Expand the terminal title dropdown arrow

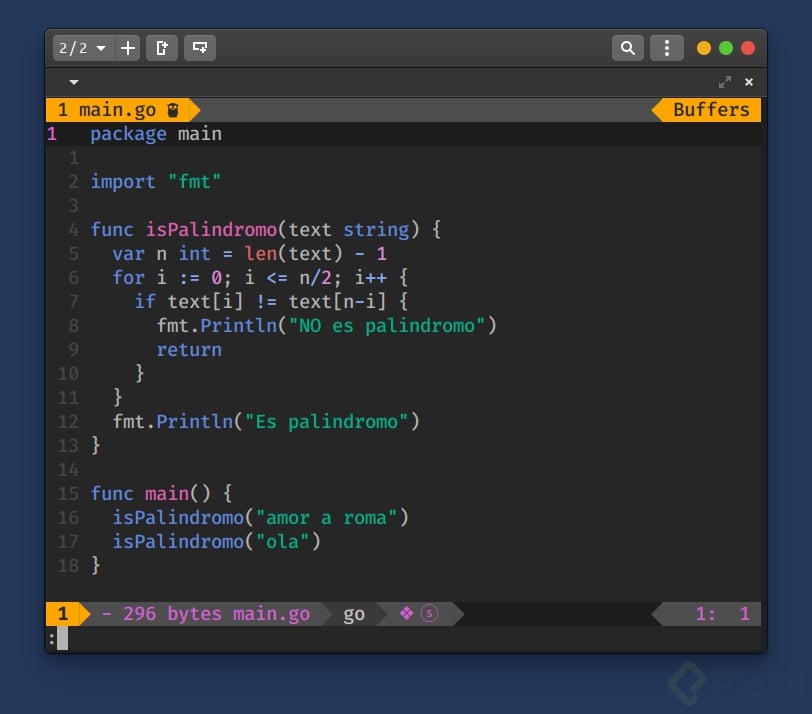tap(73, 82)
